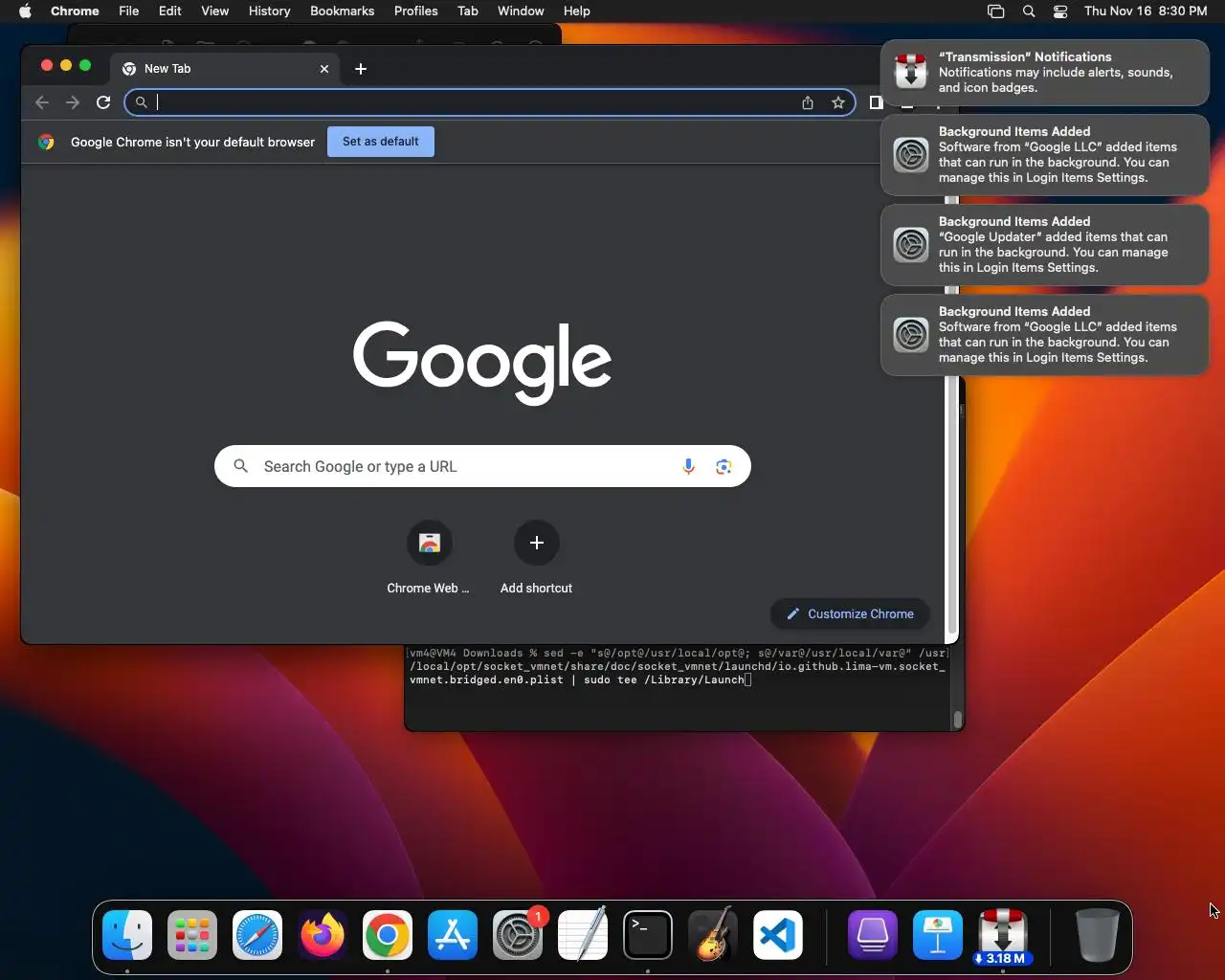Open Safari from the Dock

[x=257, y=935]
